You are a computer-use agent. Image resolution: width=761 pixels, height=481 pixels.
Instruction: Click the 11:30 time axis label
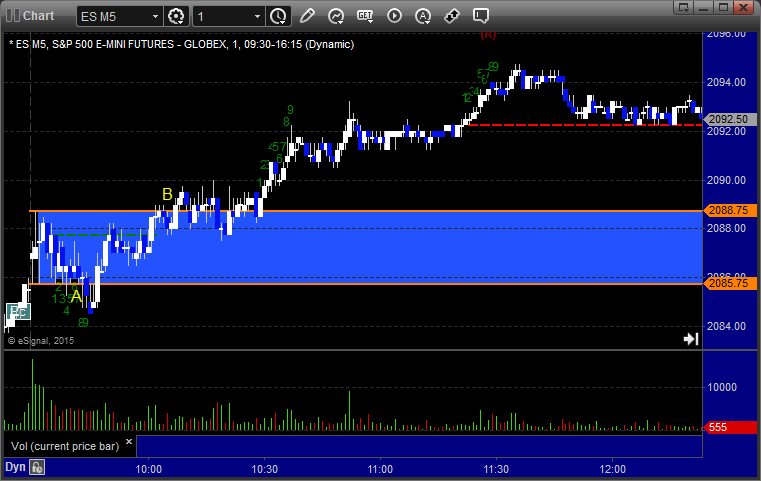point(496,469)
